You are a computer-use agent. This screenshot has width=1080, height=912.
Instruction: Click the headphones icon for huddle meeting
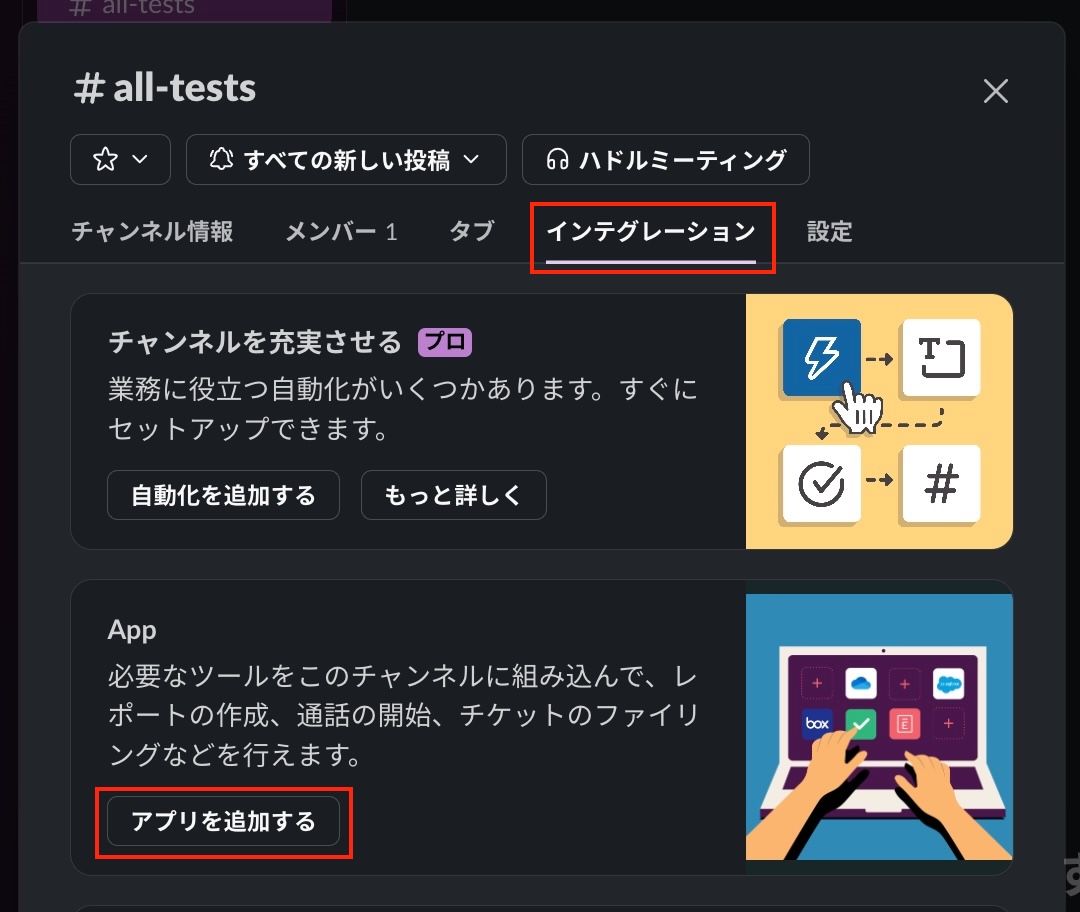(x=558, y=160)
